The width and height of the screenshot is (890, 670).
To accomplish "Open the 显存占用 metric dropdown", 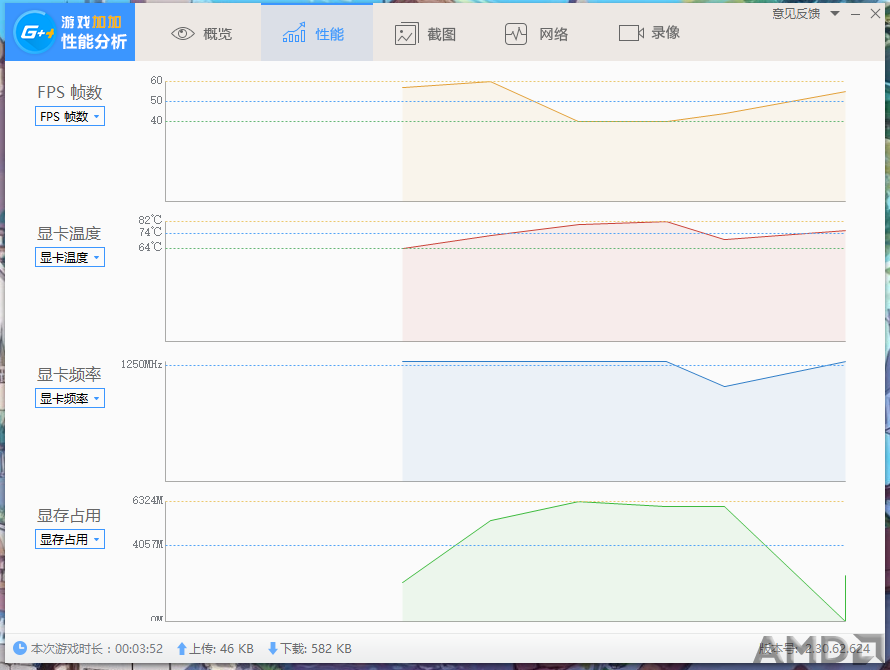I will pos(70,539).
